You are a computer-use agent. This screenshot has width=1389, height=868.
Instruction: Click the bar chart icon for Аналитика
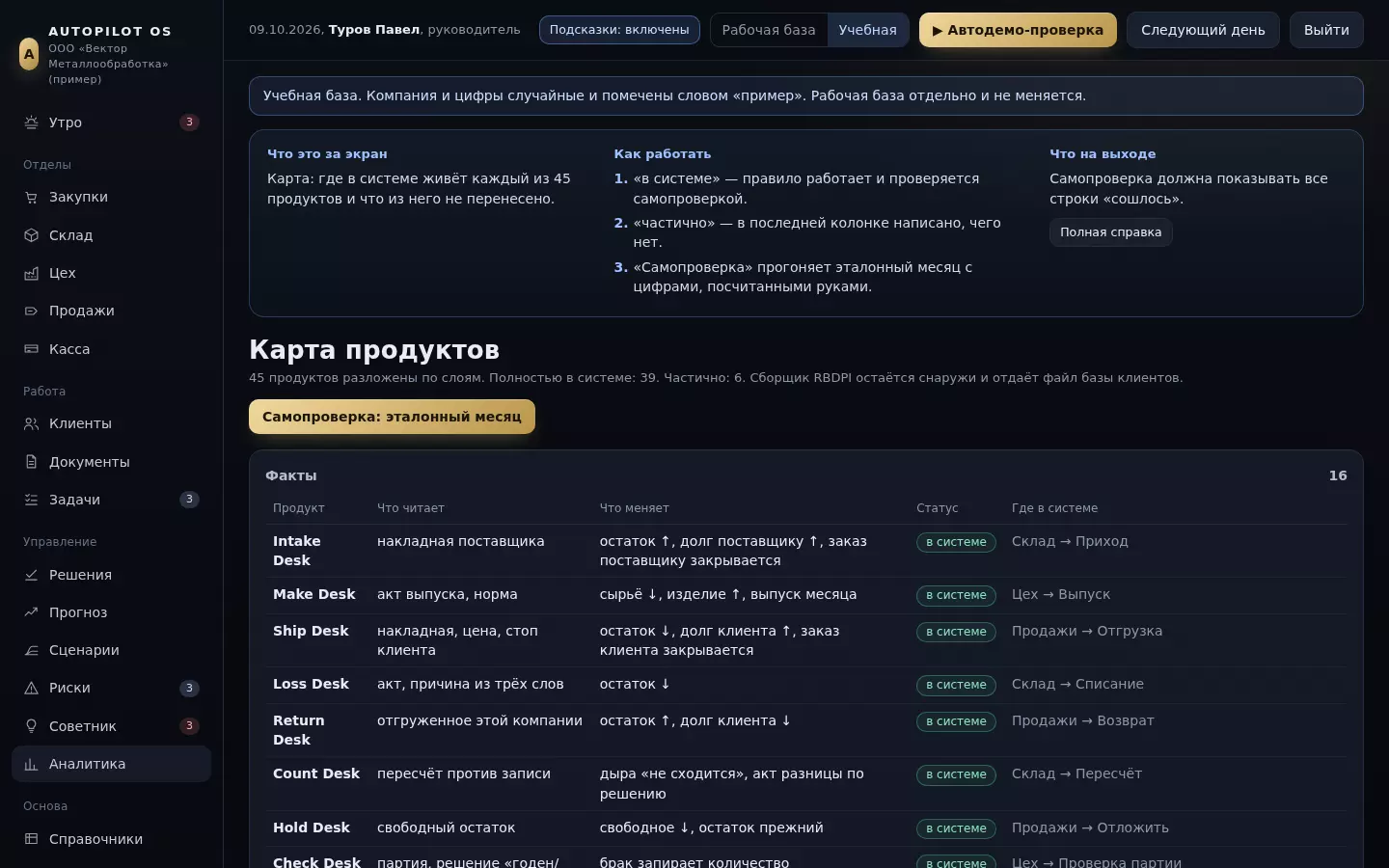[31, 764]
